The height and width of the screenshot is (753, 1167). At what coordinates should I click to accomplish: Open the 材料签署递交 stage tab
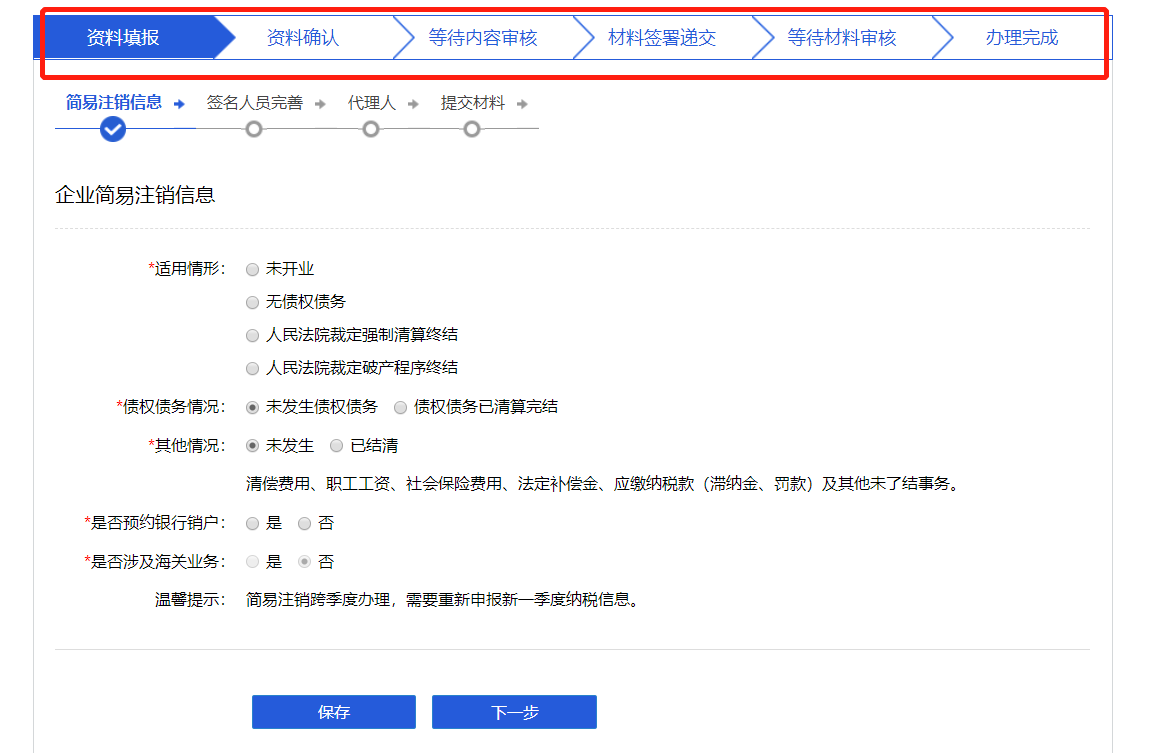click(662, 38)
